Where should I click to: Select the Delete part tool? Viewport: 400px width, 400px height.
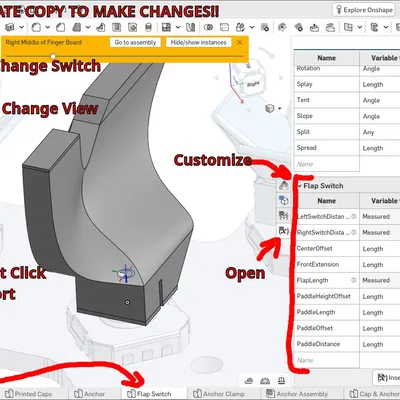click(x=265, y=27)
